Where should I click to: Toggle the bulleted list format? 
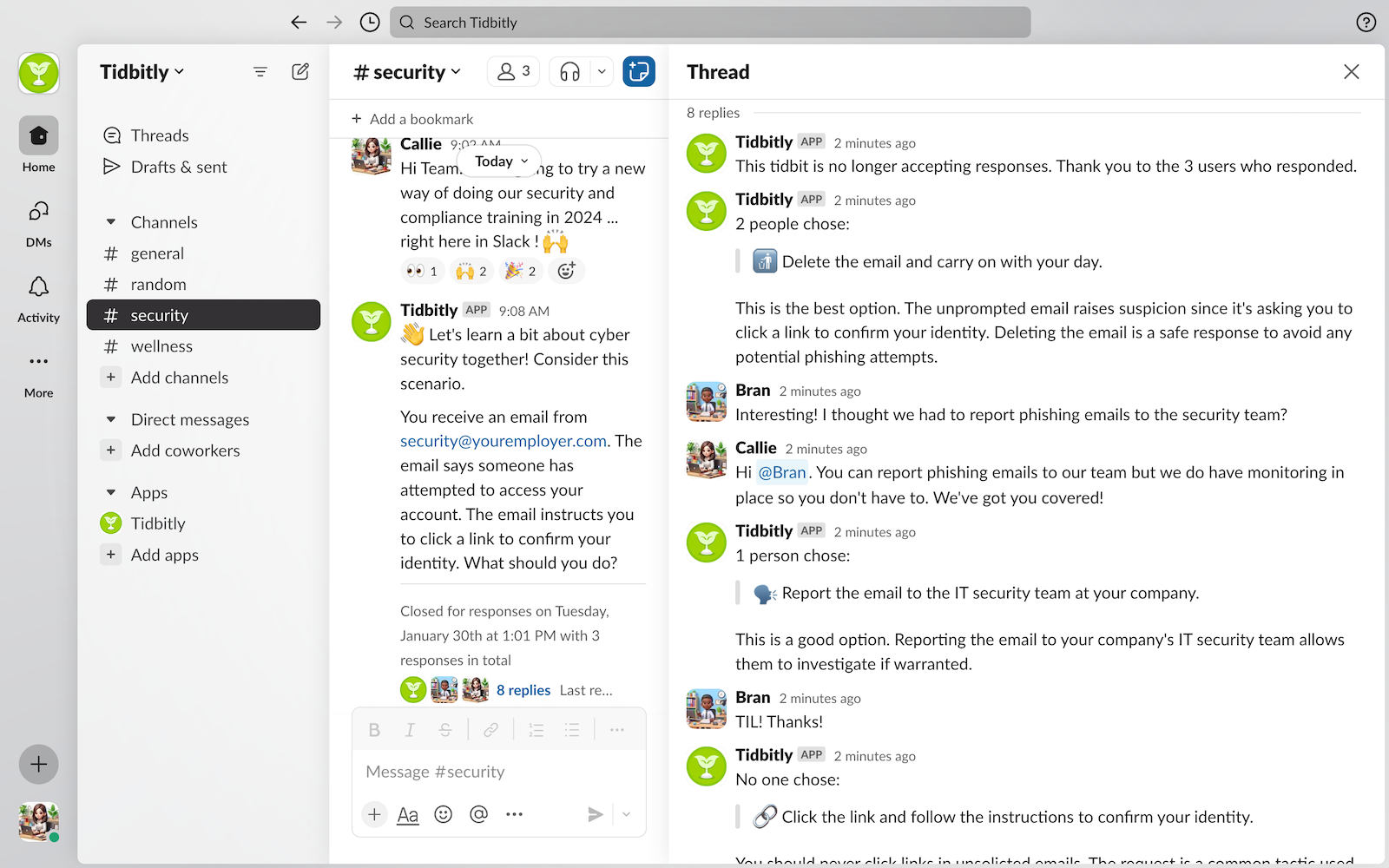tap(572, 730)
